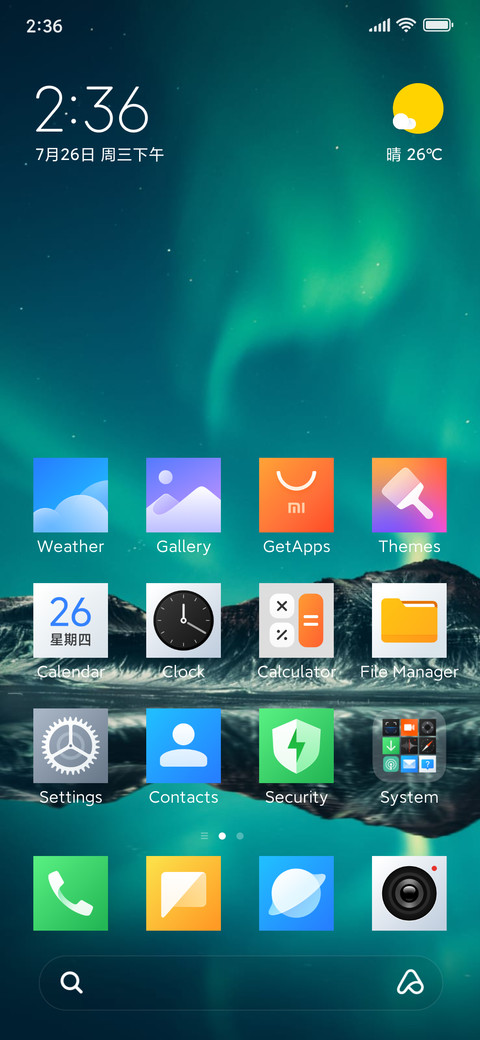480x1040 pixels.
Task: Tap the battery status icon
Action: pos(438,25)
